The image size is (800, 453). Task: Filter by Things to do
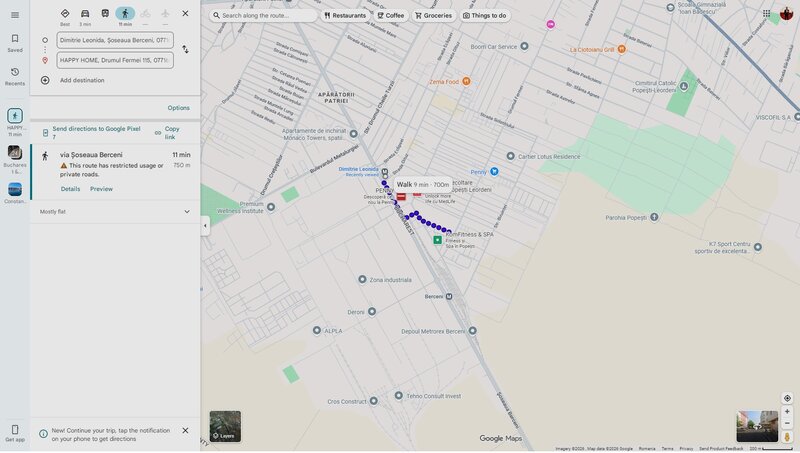pos(485,15)
